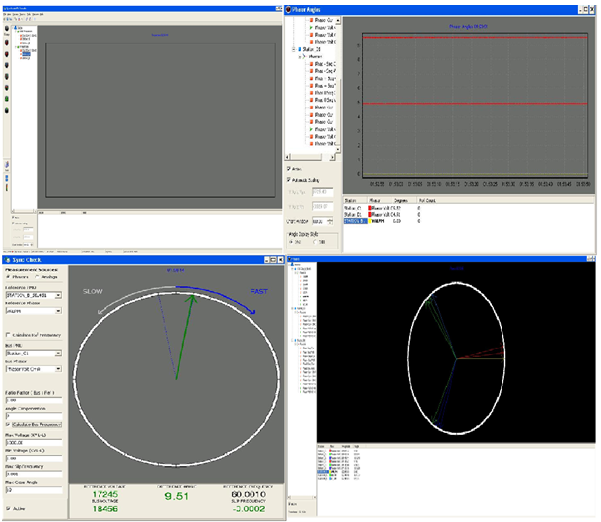Toggle the Calculate Ref Frequency checkbox
601x522 pixels.
click(8, 334)
